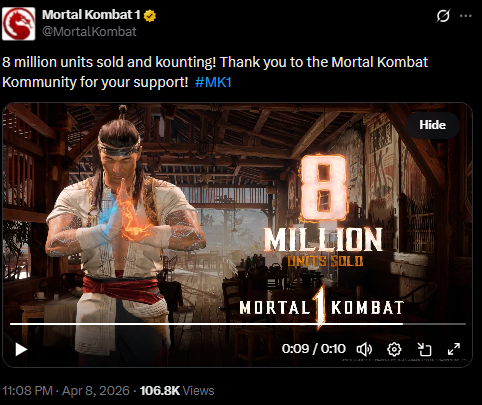The height and width of the screenshot is (405, 482).
Task: Click the Mortal Kombat 1 logo in video
Action: (322, 307)
